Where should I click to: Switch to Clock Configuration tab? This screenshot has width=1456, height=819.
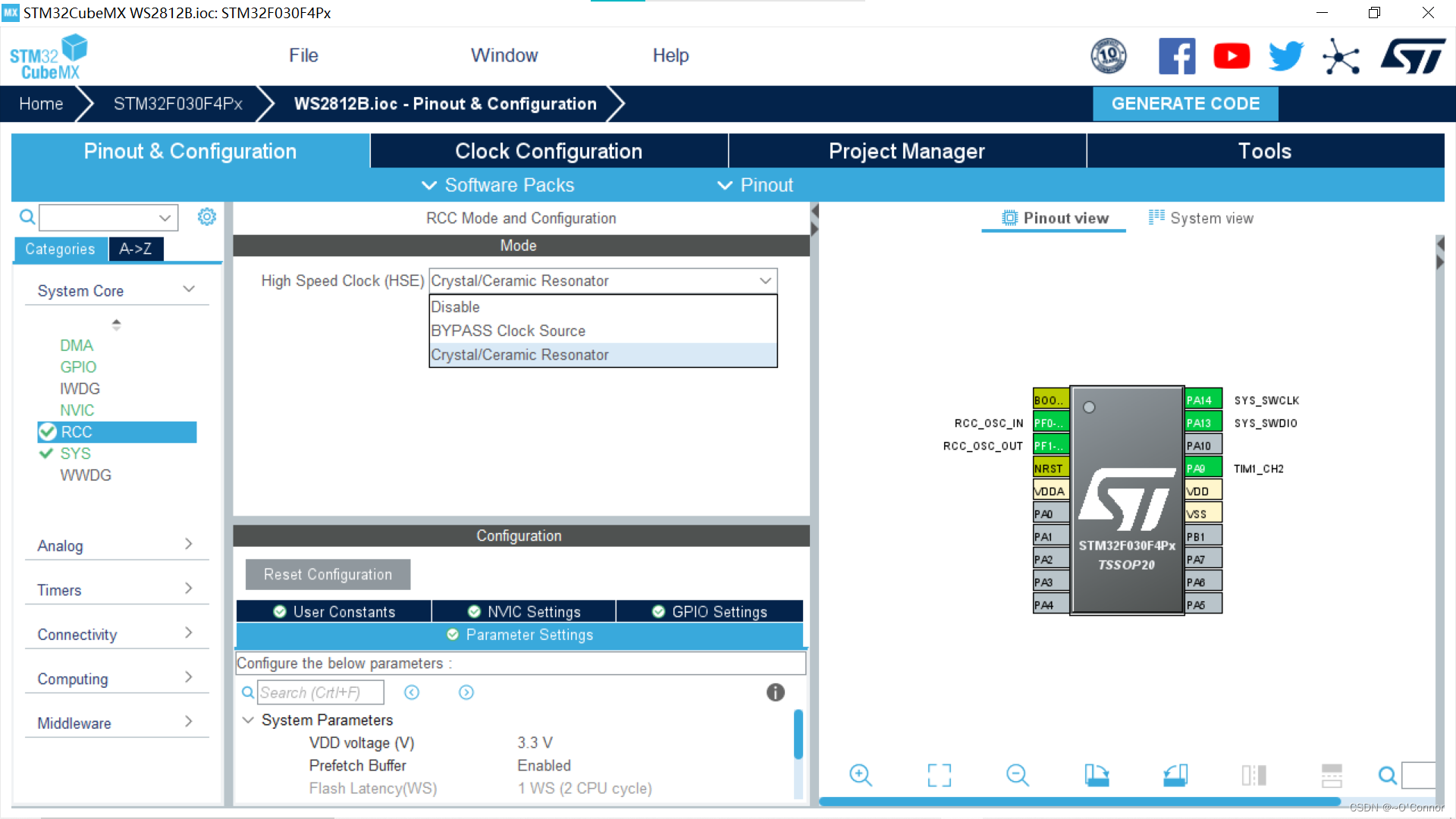(x=548, y=151)
